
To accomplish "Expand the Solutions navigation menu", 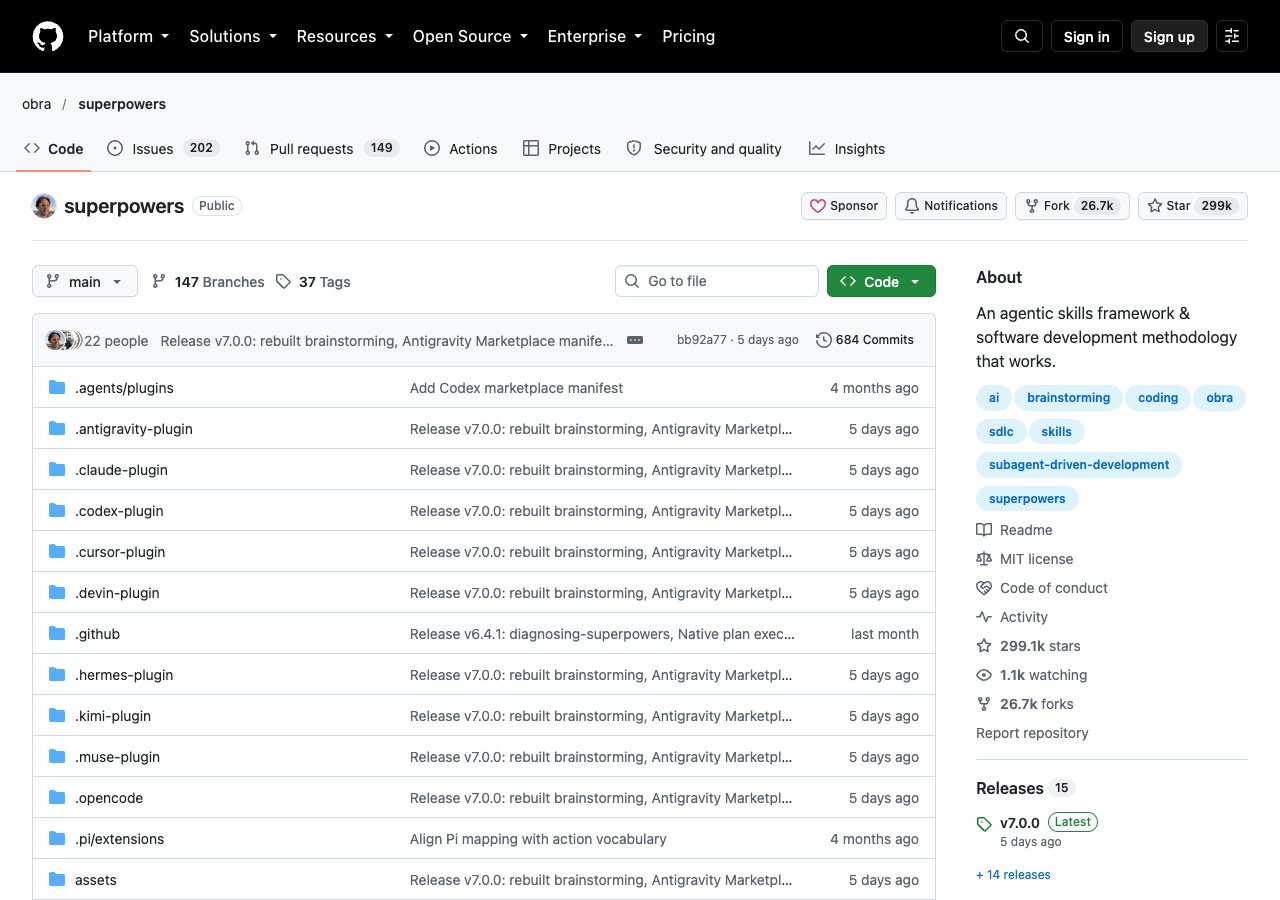I will 233,36.
